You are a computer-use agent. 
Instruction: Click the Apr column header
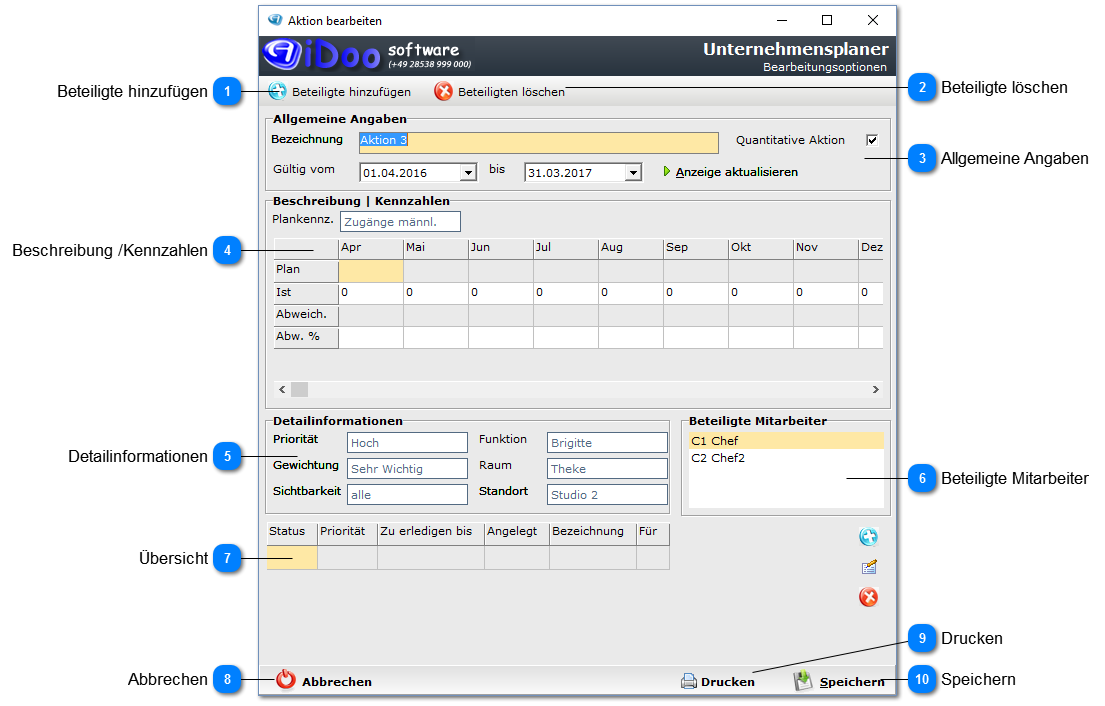click(371, 248)
